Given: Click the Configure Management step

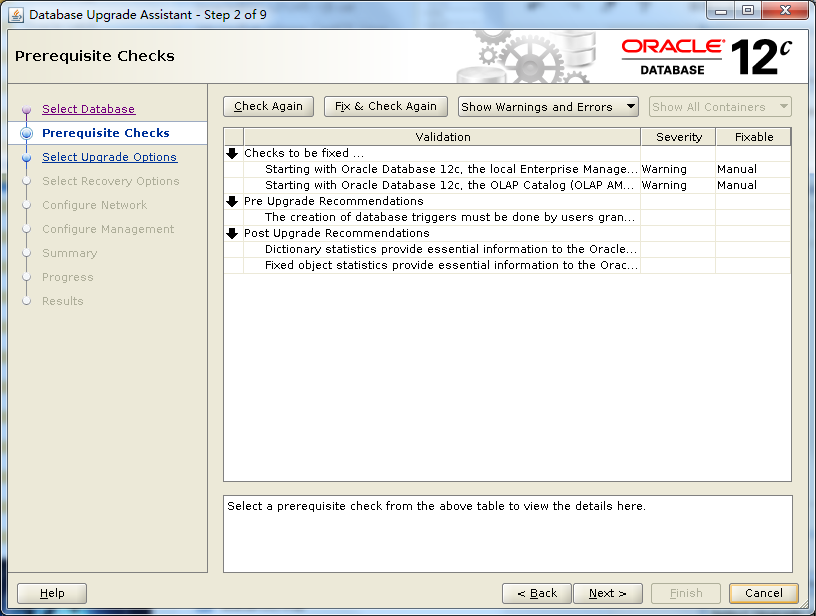Looking at the screenshot, I should pyautogui.click(x=108, y=229).
